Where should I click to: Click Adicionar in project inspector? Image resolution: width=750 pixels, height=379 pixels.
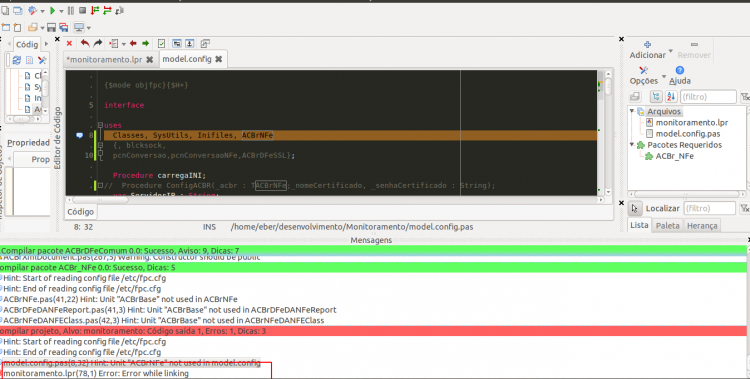(647, 50)
